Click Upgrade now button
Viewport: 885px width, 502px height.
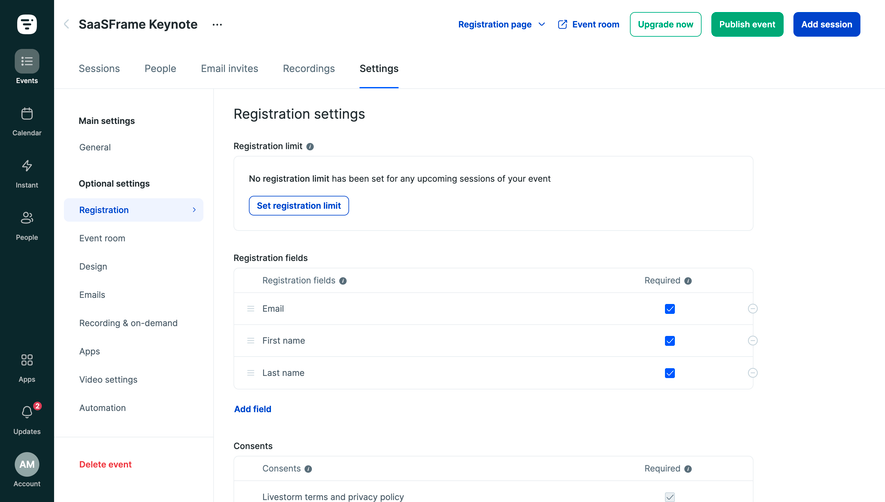pos(665,24)
